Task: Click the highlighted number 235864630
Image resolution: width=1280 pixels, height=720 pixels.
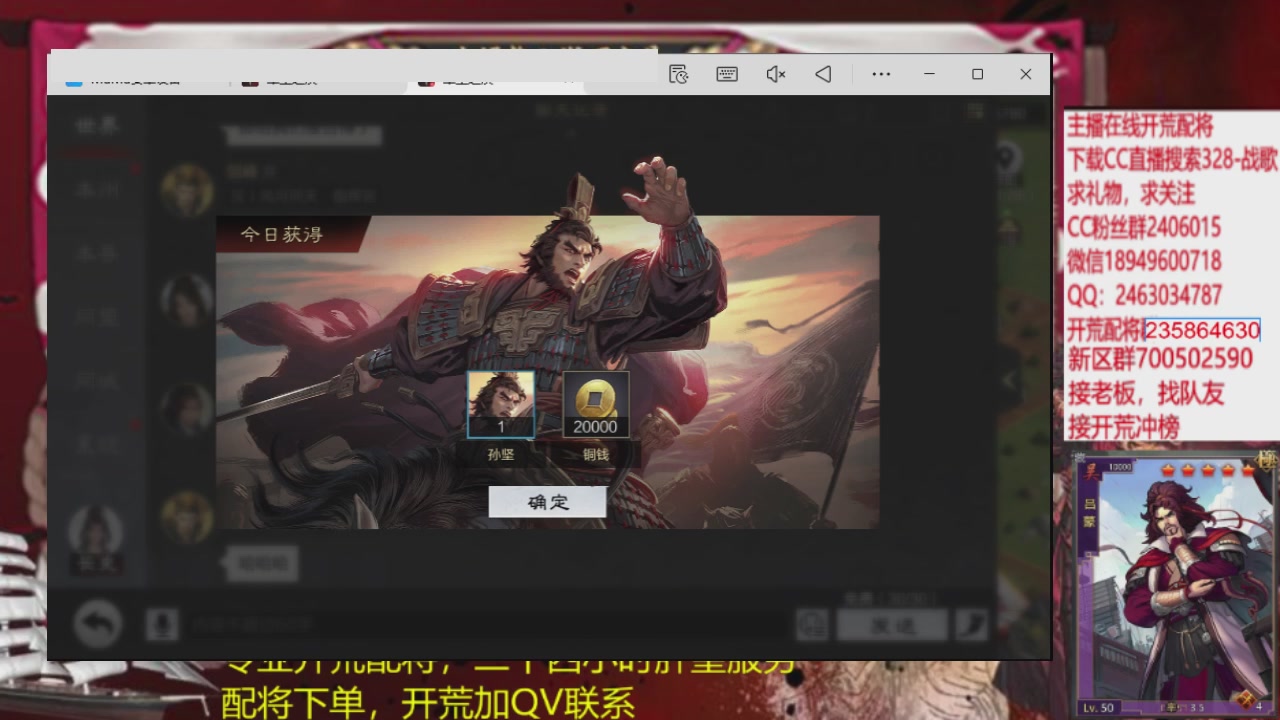Action: coord(1202,330)
